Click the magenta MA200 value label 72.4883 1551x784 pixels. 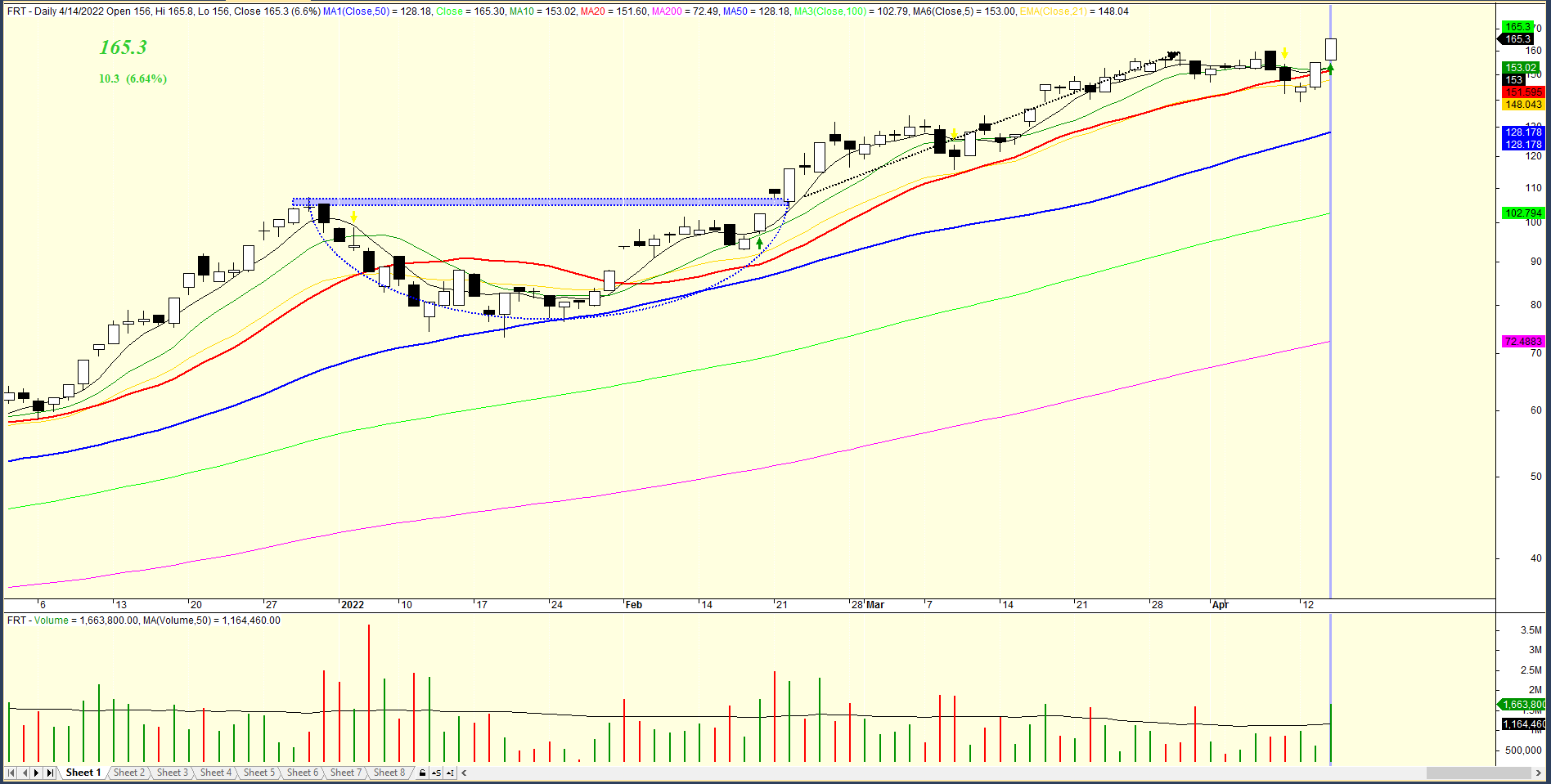[x=1522, y=342]
